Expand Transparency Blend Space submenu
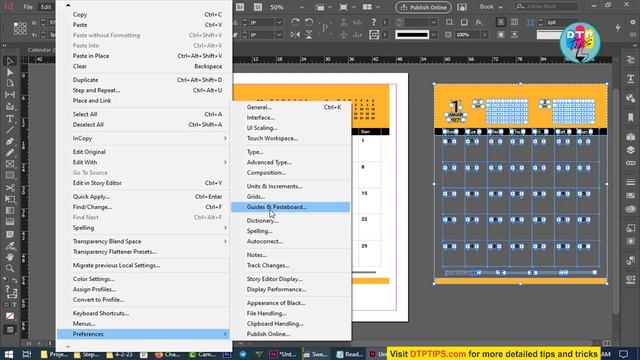The width and height of the screenshot is (640, 360). click(149, 242)
